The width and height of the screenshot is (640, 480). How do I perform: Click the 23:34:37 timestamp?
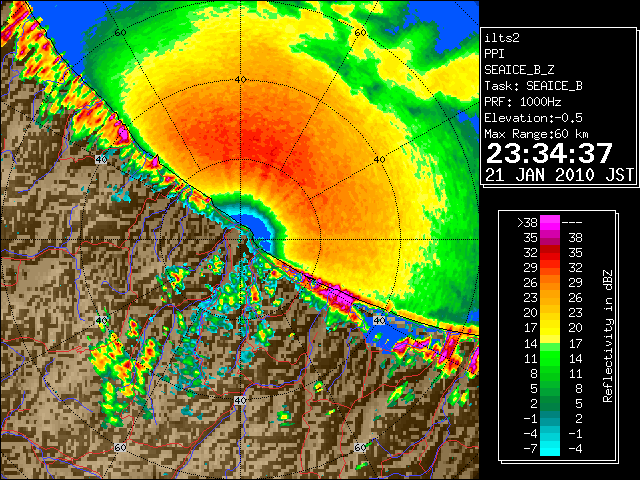549,154
